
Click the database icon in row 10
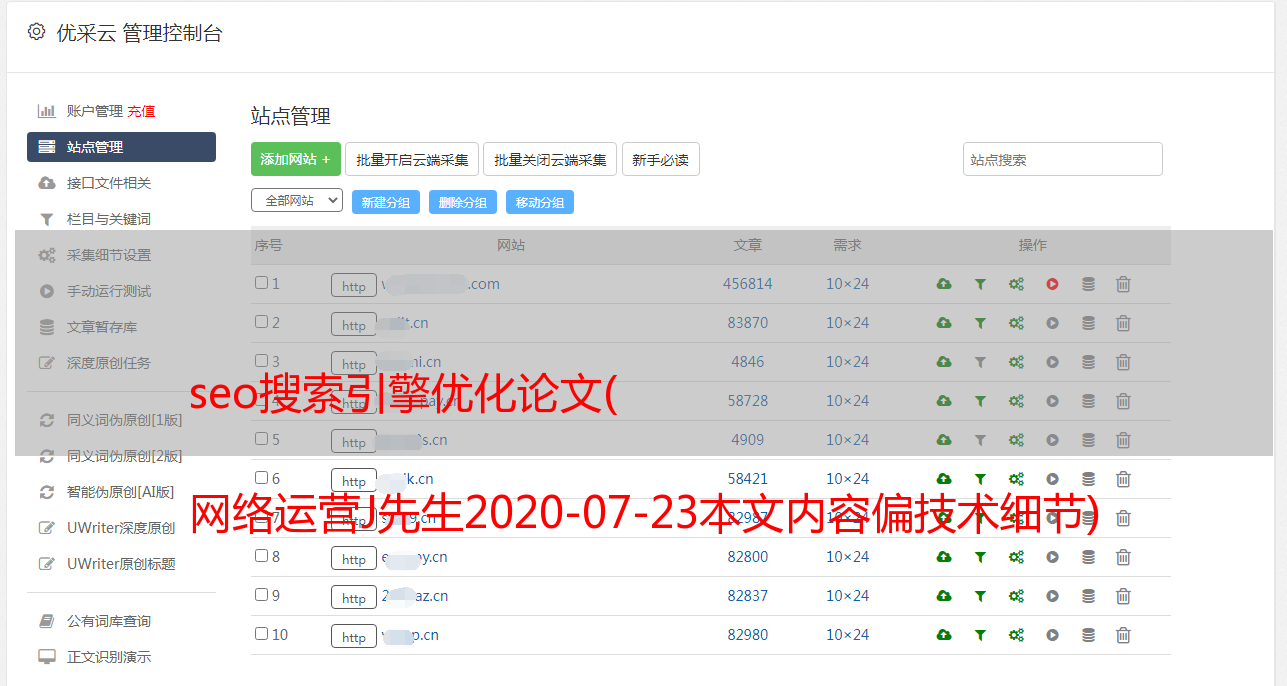(x=1088, y=635)
